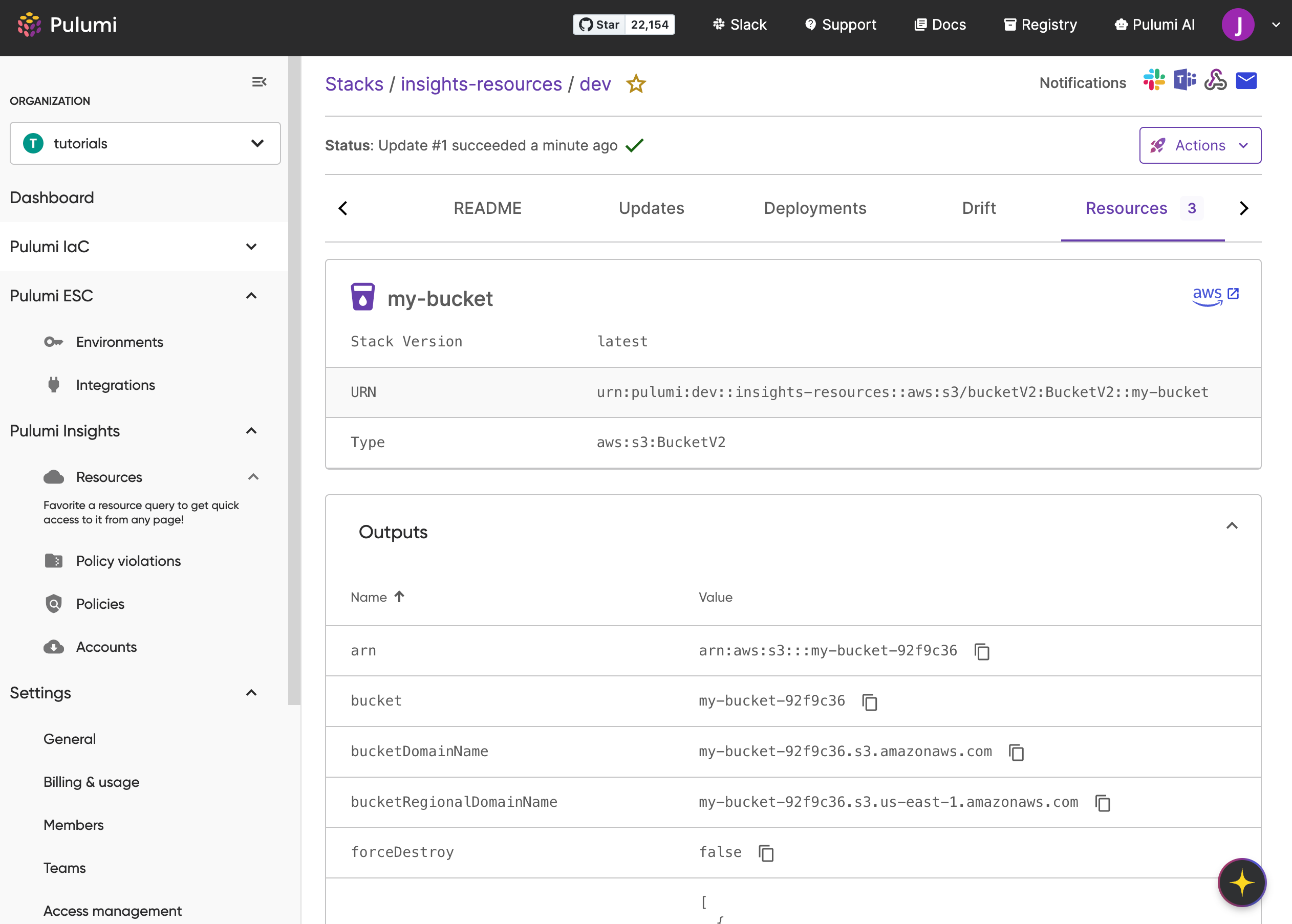
Task: Collapse the sidebar navigation
Action: click(259, 82)
